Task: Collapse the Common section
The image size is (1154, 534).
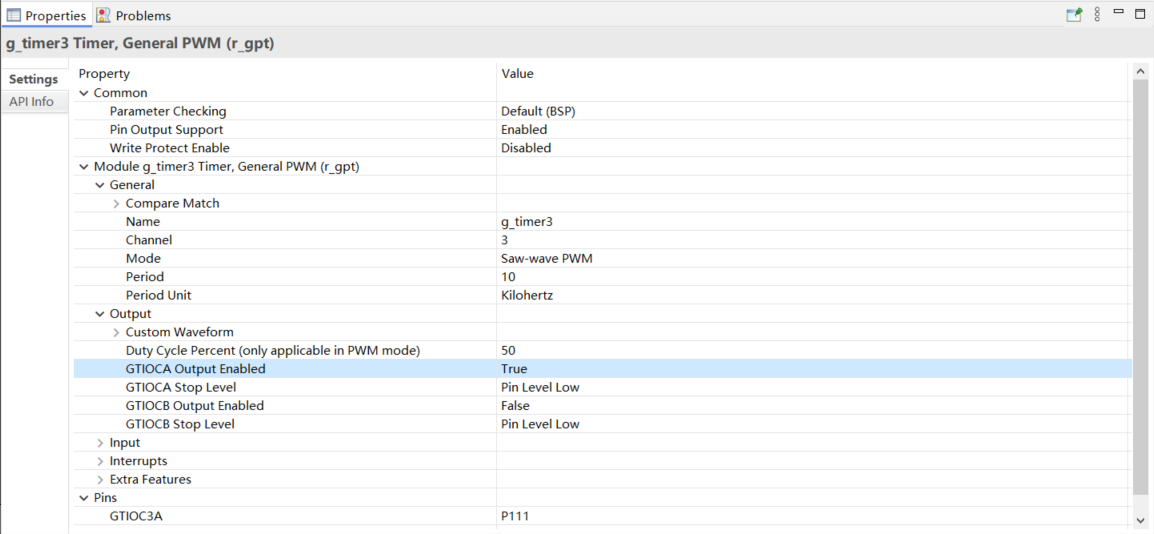Action: (84, 93)
